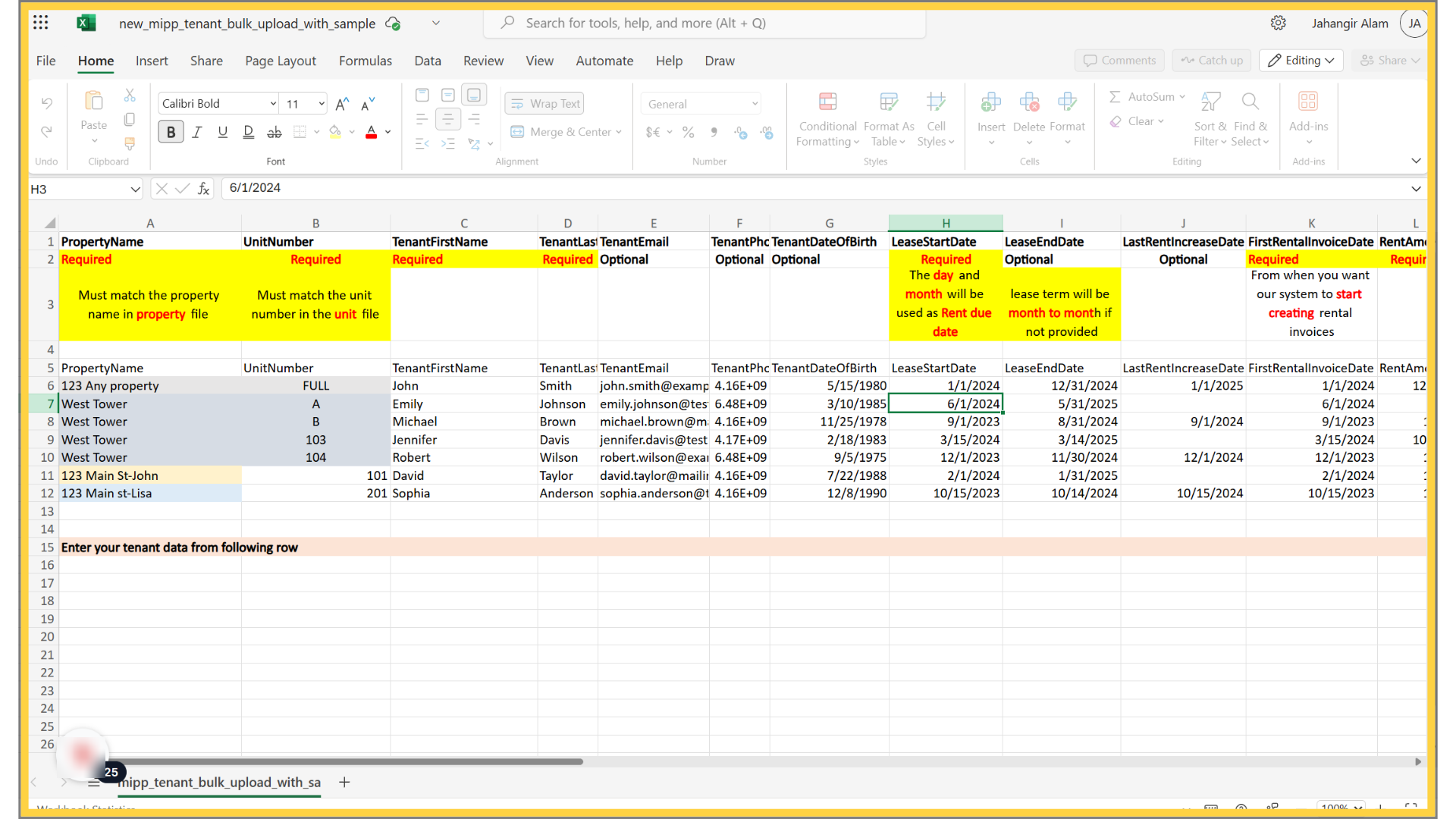Viewport: 1456px width, 819px height.
Task: Click the Cut scissors icon
Action: (x=130, y=96)
